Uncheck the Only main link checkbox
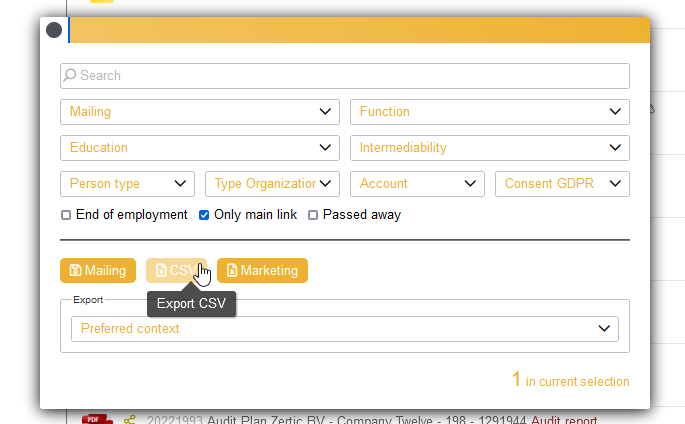Screen dimensions: 685x424 pyautogui.click(x=204, y=215)
